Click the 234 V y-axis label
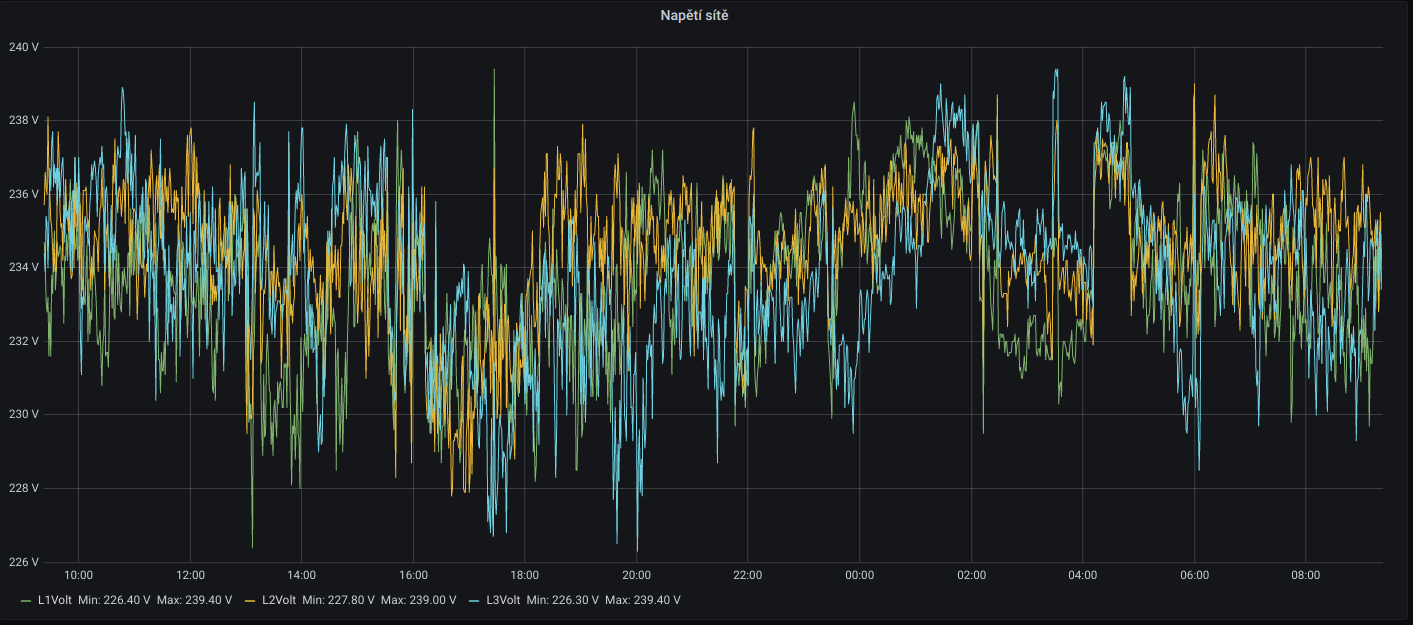1413x625 pixels. pyautogui.click(x=23, y=267)
